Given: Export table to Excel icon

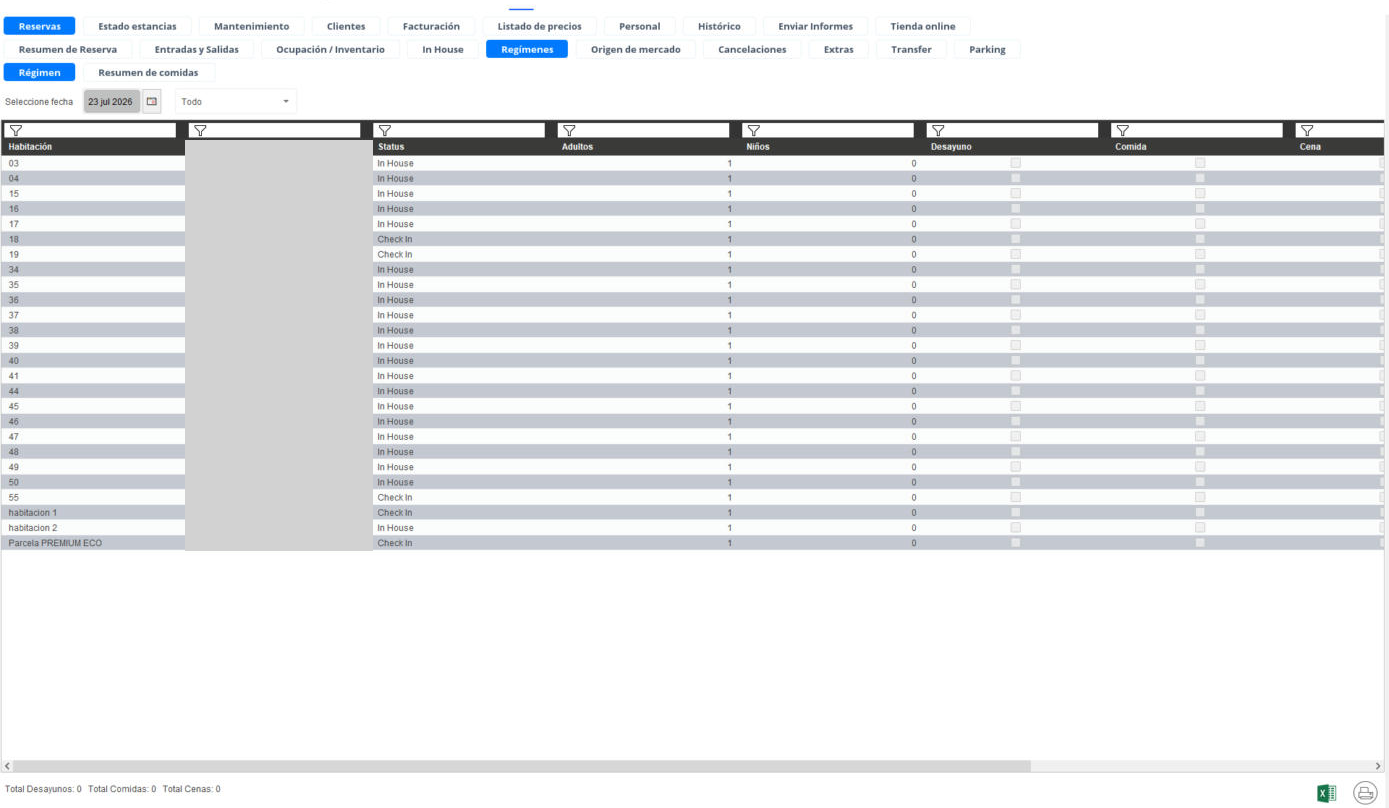Looking at the screenshot, I should 1327,793.
